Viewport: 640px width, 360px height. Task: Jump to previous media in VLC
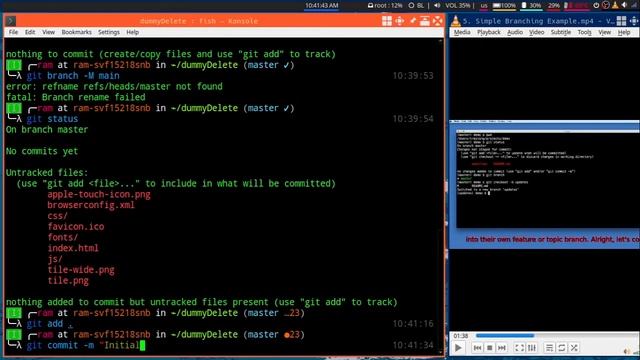[477, 348]
